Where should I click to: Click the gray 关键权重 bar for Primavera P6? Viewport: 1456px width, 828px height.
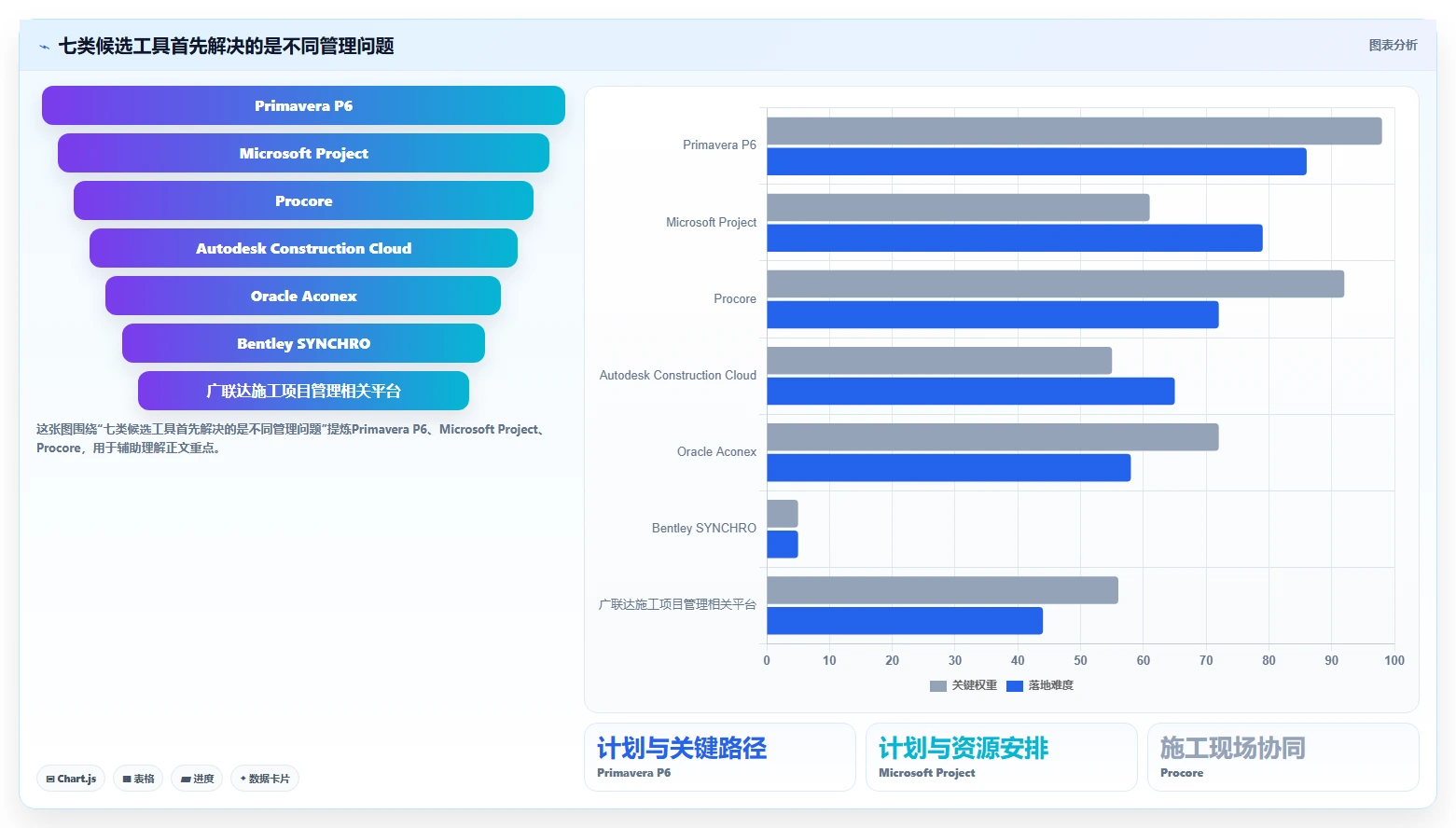pos(1075,131)
